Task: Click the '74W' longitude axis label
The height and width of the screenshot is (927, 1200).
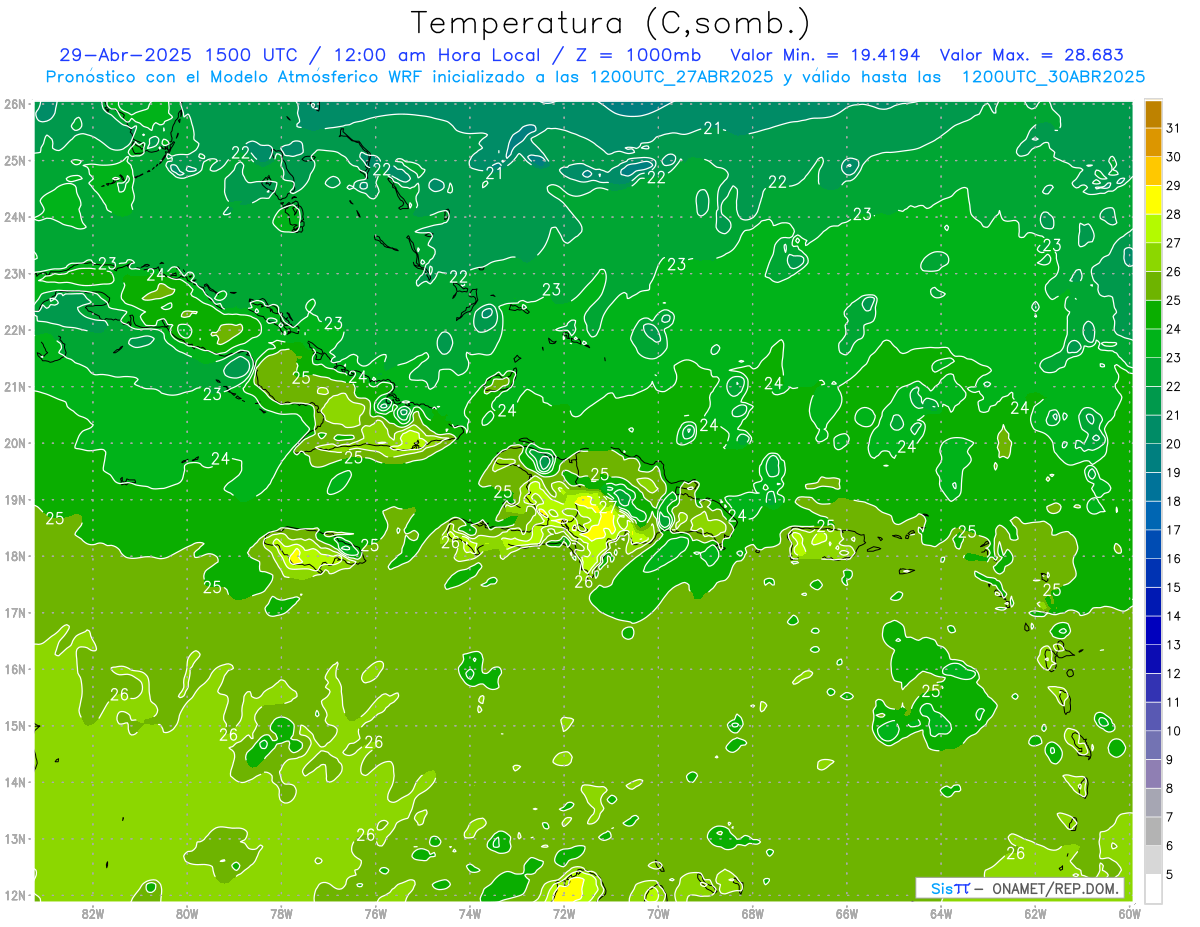Action: [x=470, y=914]
